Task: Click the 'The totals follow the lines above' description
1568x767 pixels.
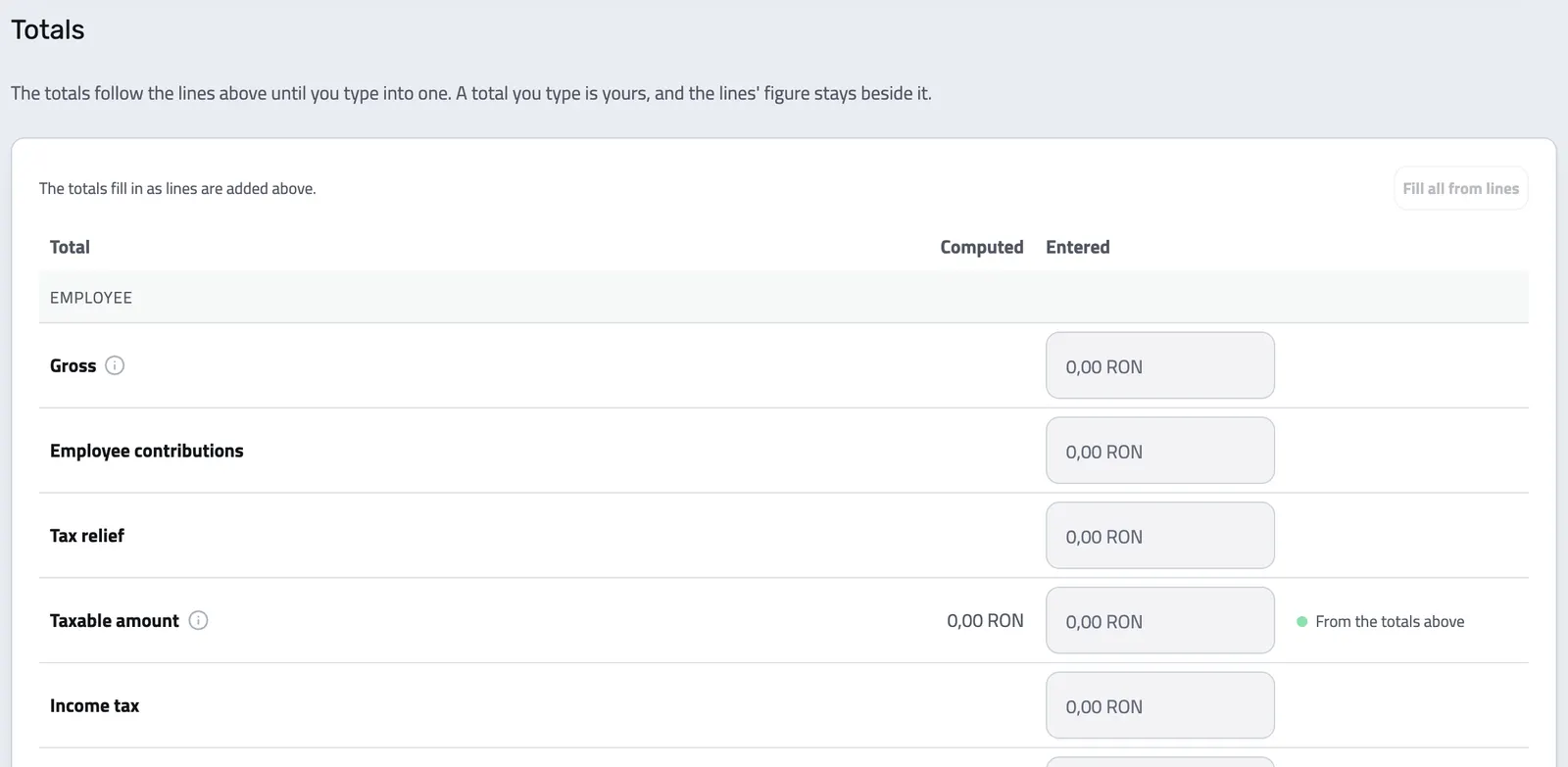Action: click(471, 93)
